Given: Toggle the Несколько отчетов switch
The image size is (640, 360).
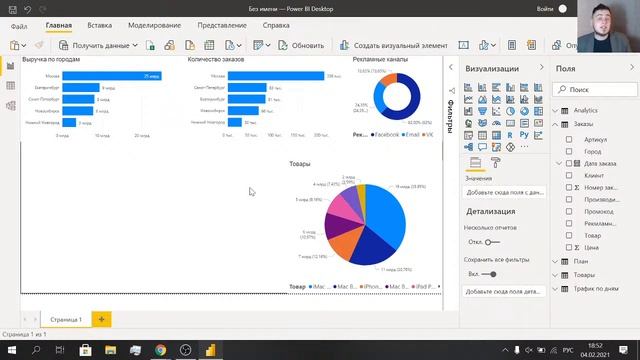Looking at the screenshot, I should (x=492, y=242).
